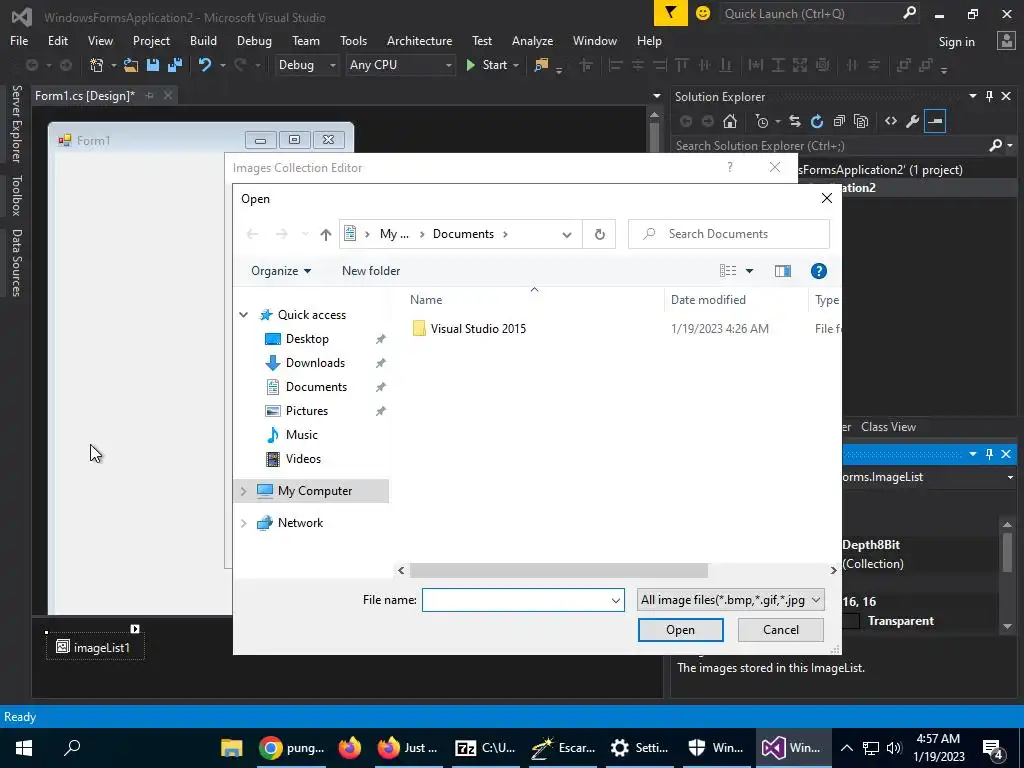Collapse the Quick access tree node
Image resolution: width=1024 pixels, height=768 pixels.
click(244, 315)
